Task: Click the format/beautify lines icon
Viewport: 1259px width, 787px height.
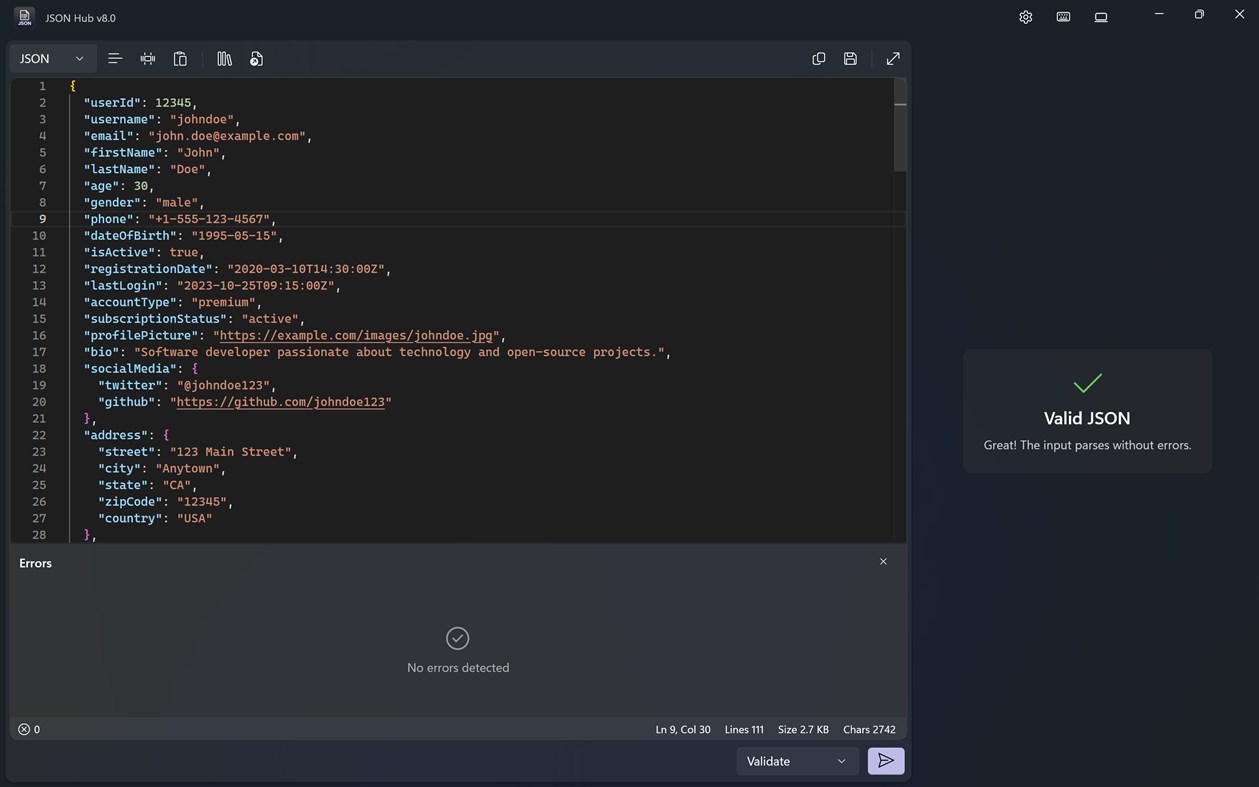Action: click(115, 59)
